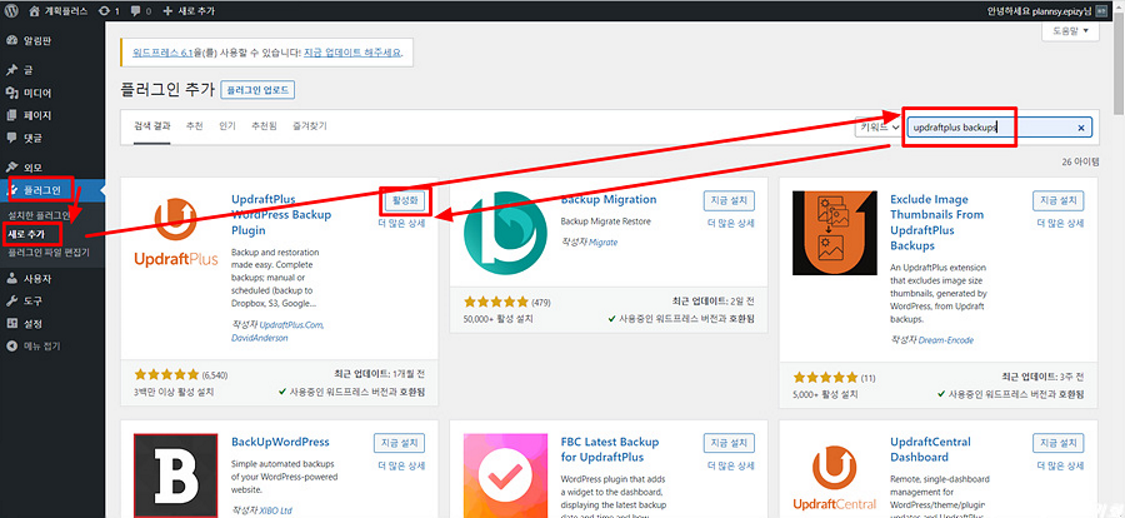Open 더 많은 상세 for BackUpWordPress
The height and width of the screenshot is (518, 1125).
(x=401, y=466)
